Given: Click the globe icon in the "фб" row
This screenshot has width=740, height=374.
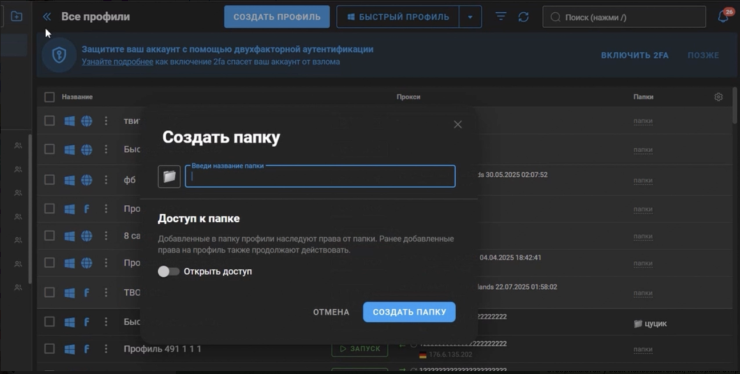Looking at the screenshot, I should (86, 180).
